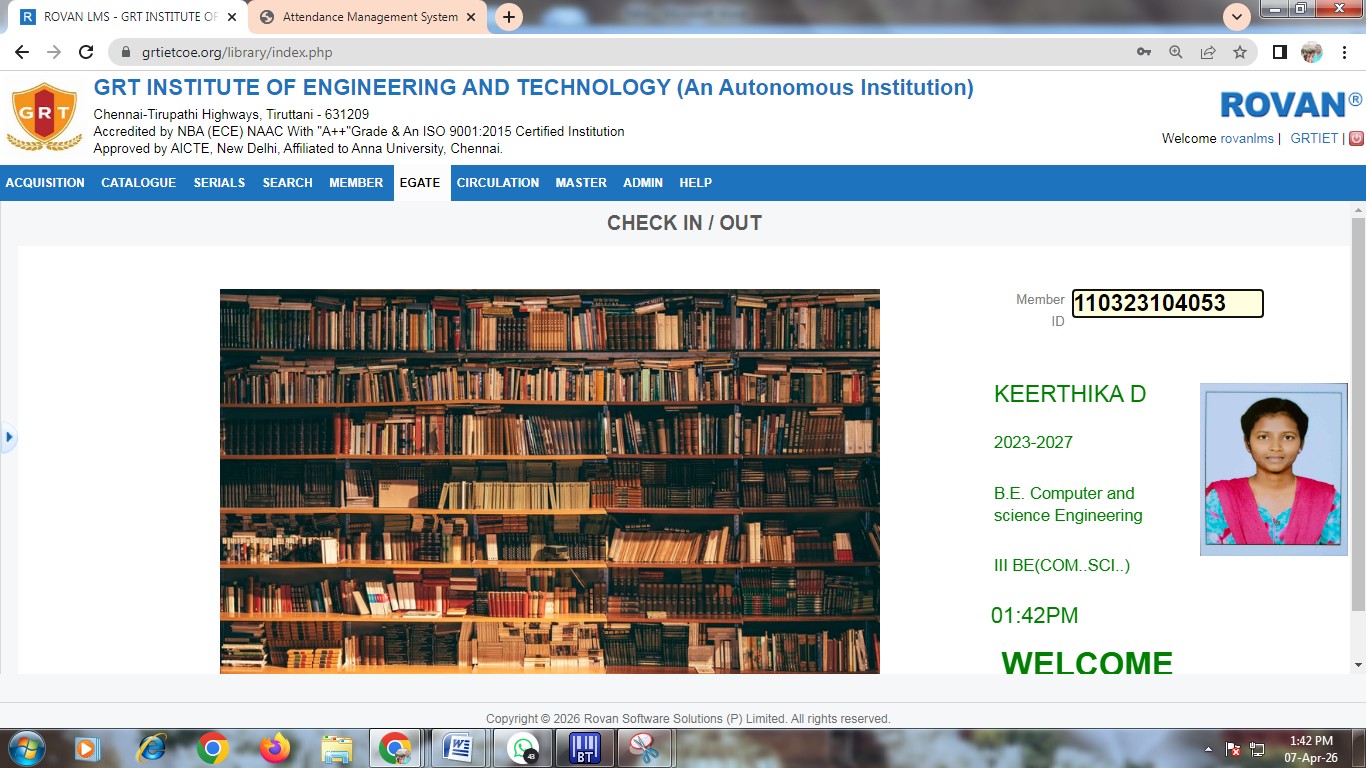Reload the page with refresh icon
The height and width of the screenshot is (768, 1366).
86,52
